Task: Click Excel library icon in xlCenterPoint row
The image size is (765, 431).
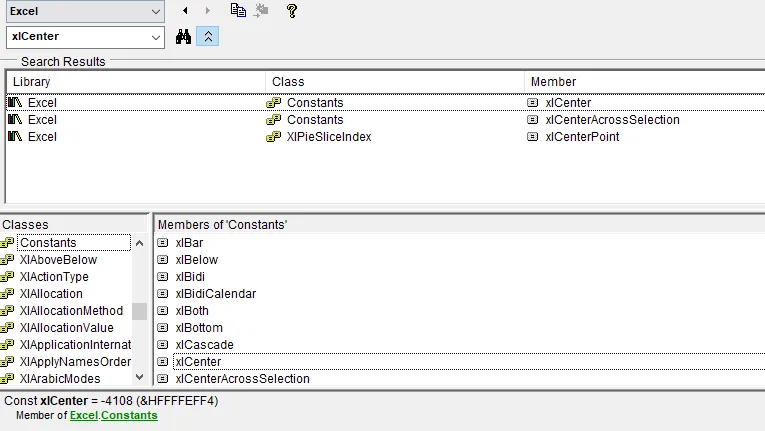Action: (15, 136)
